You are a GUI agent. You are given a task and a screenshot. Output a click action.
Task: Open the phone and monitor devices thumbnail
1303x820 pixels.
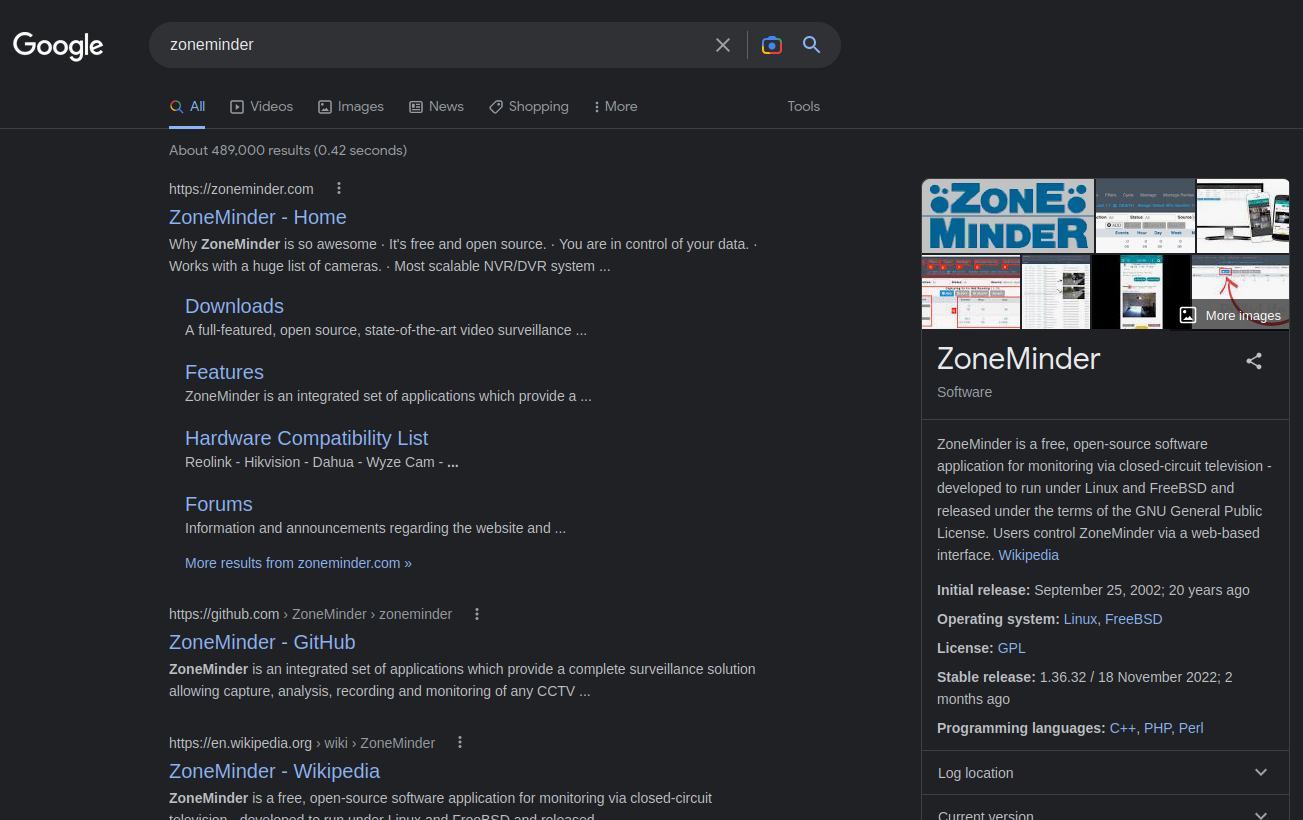click(1243, 216)
